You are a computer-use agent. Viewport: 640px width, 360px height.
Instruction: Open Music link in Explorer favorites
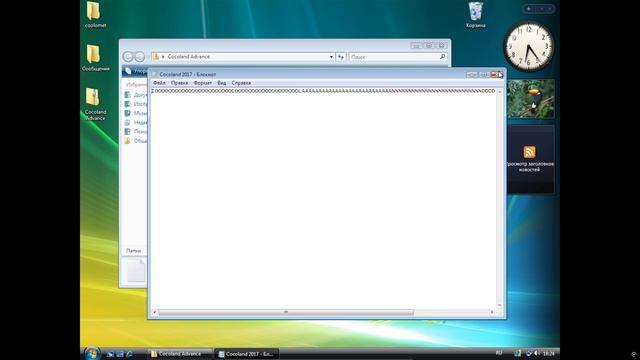[136, 113]
